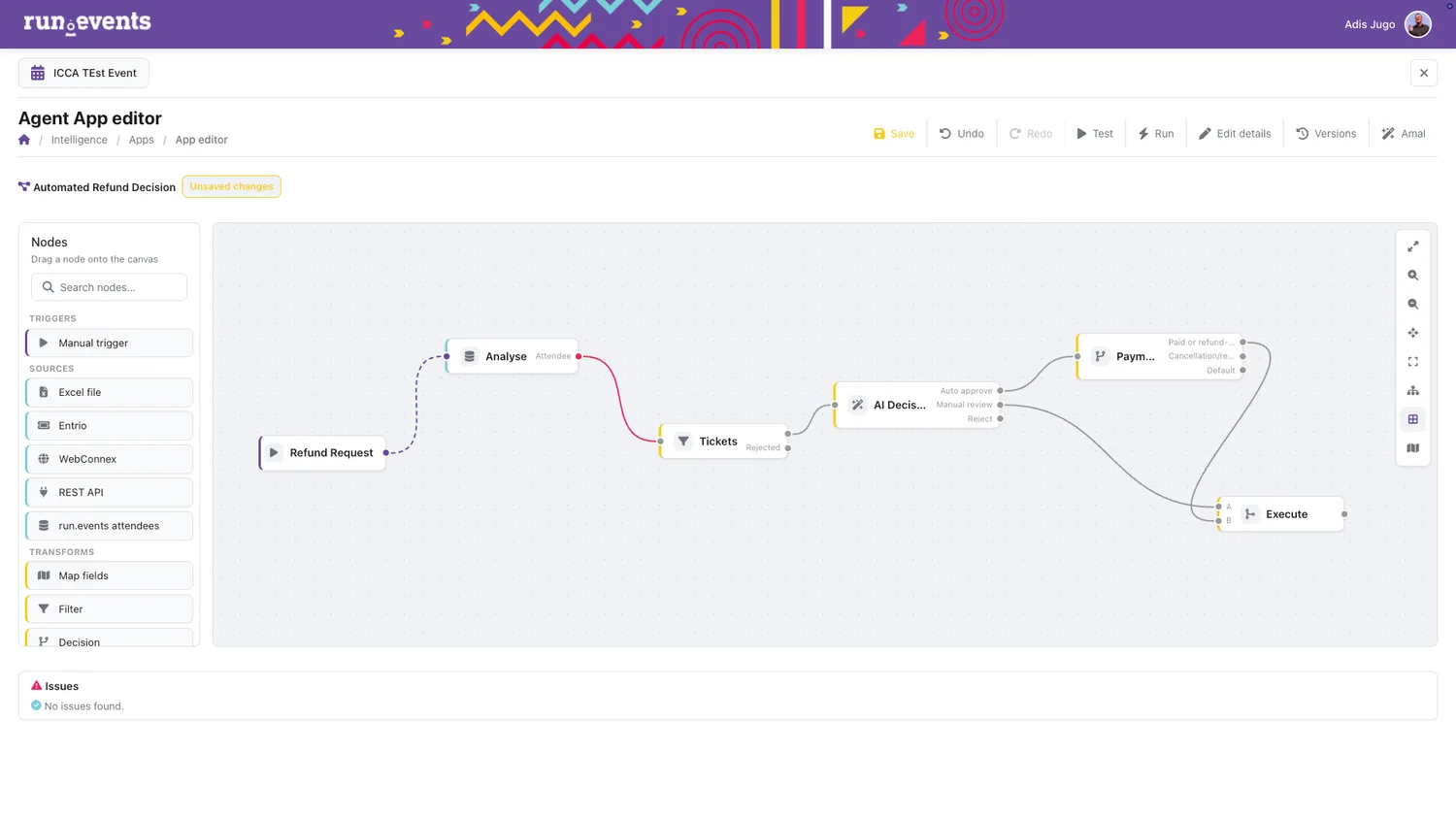The image size is (1456, 819).
Task: Open Edit details
Action: pos(1235,134)
